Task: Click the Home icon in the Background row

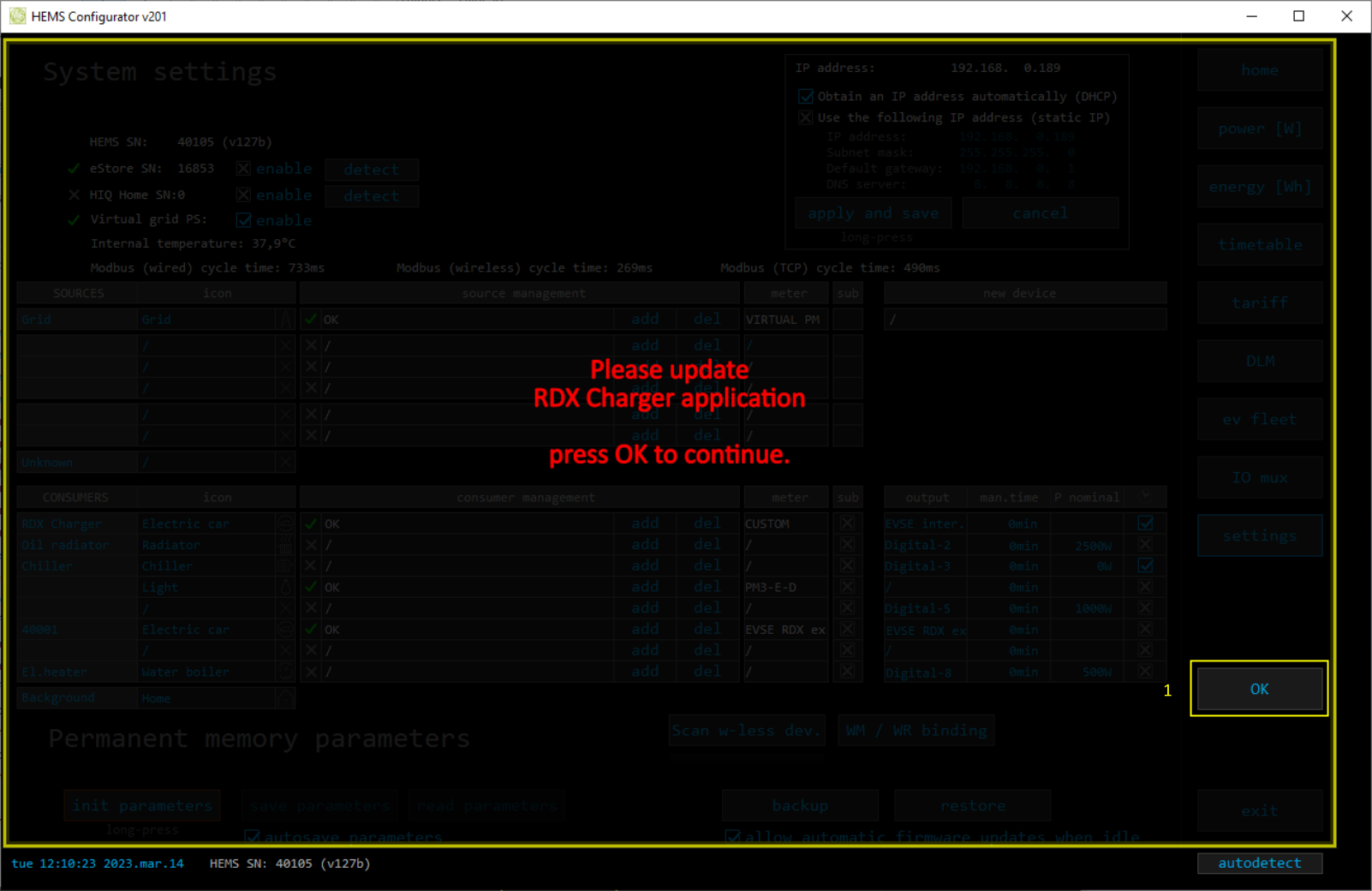Action: click(x=286, y=698)
